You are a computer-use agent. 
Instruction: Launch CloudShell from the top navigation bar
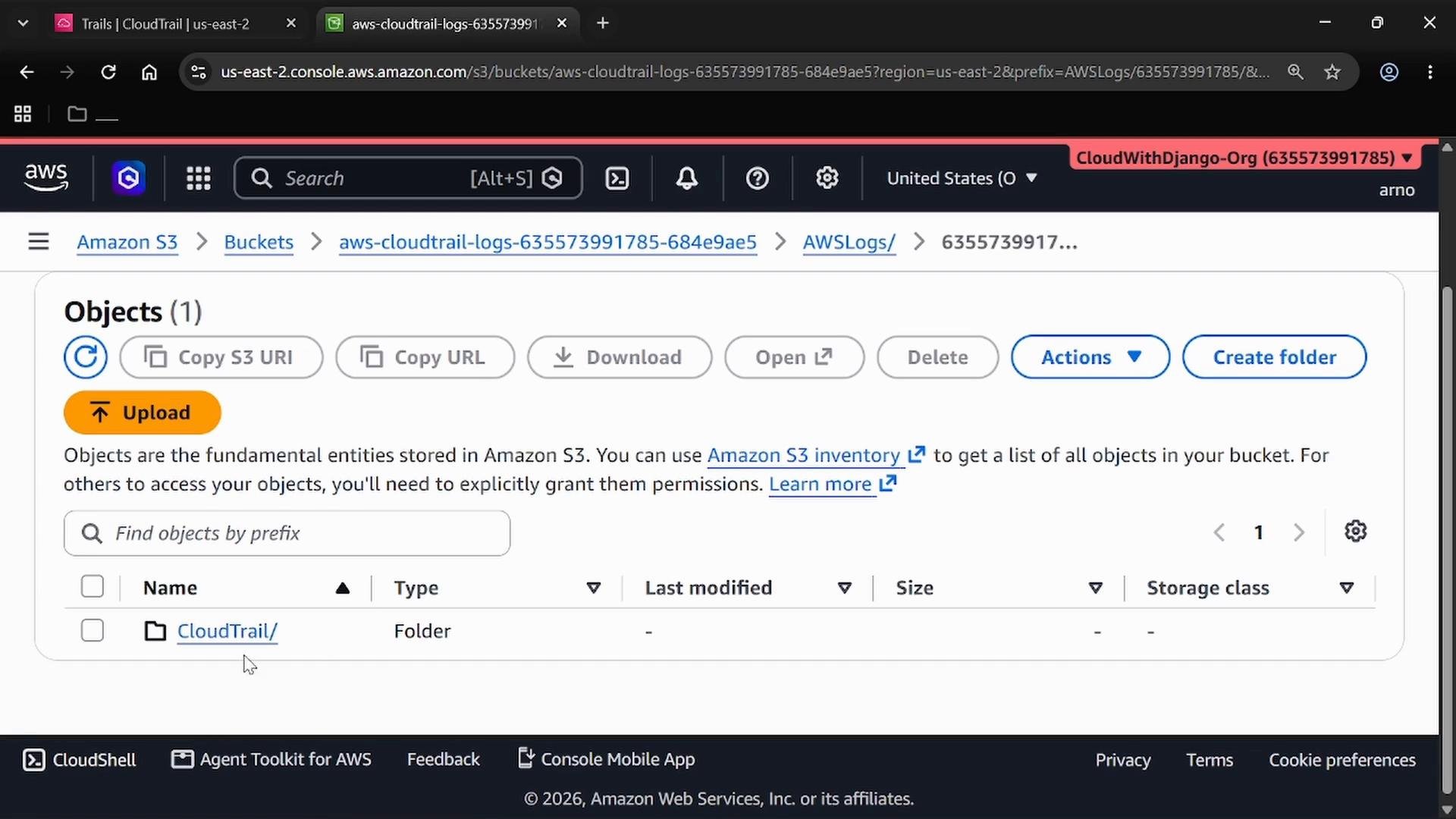point(617,178)
